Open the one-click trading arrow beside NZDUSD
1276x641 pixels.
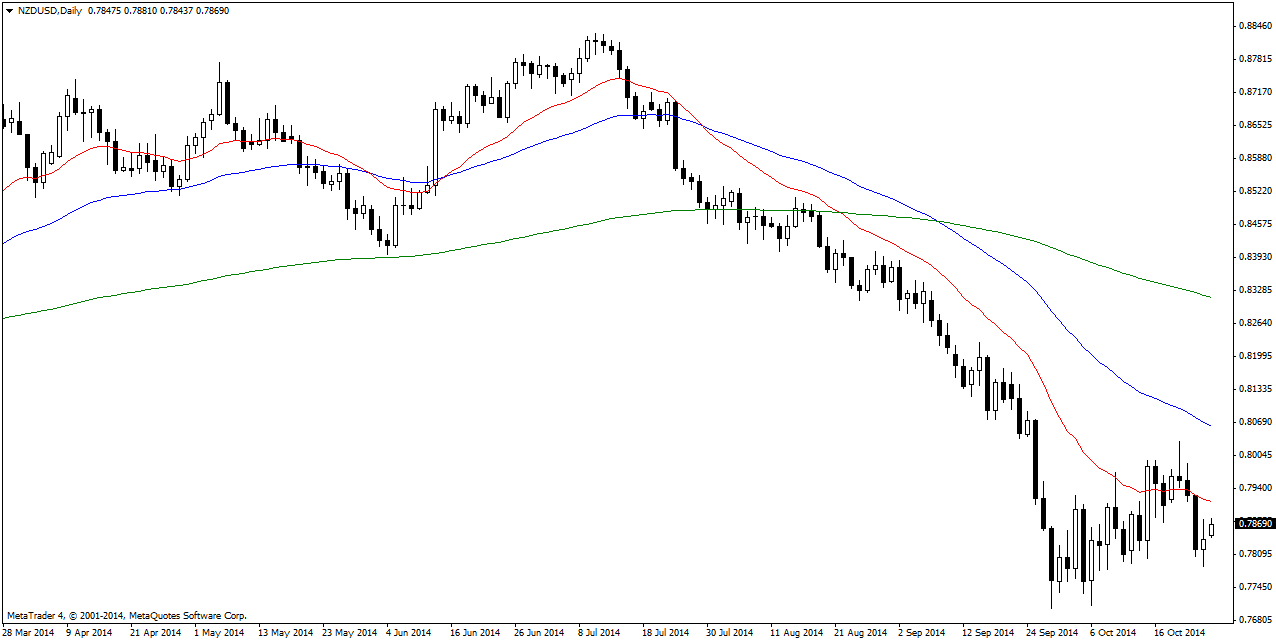point(9,11)
